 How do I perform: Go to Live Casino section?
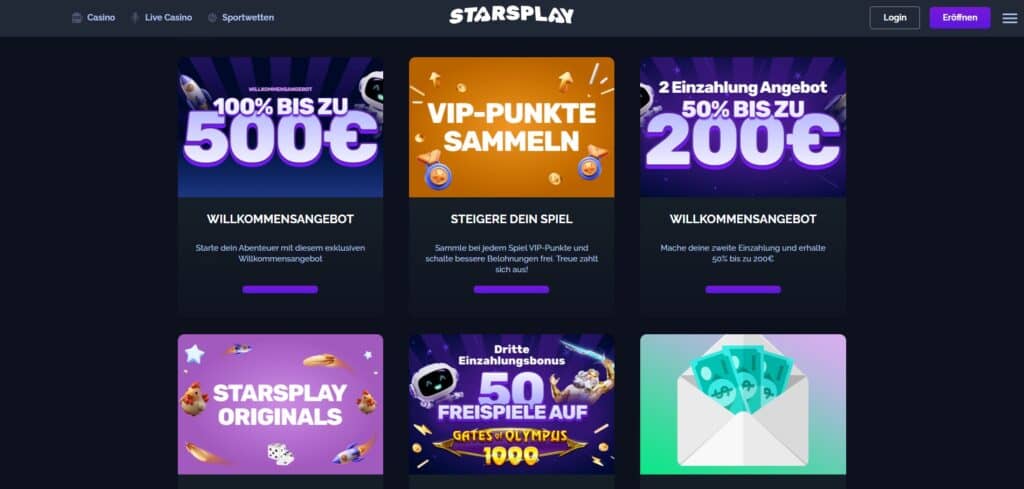point(168,18)
